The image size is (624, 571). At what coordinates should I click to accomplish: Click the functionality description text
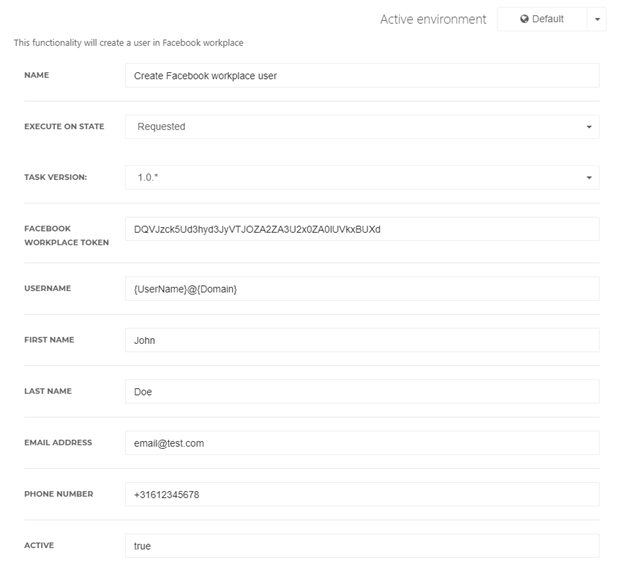point(129,43)
